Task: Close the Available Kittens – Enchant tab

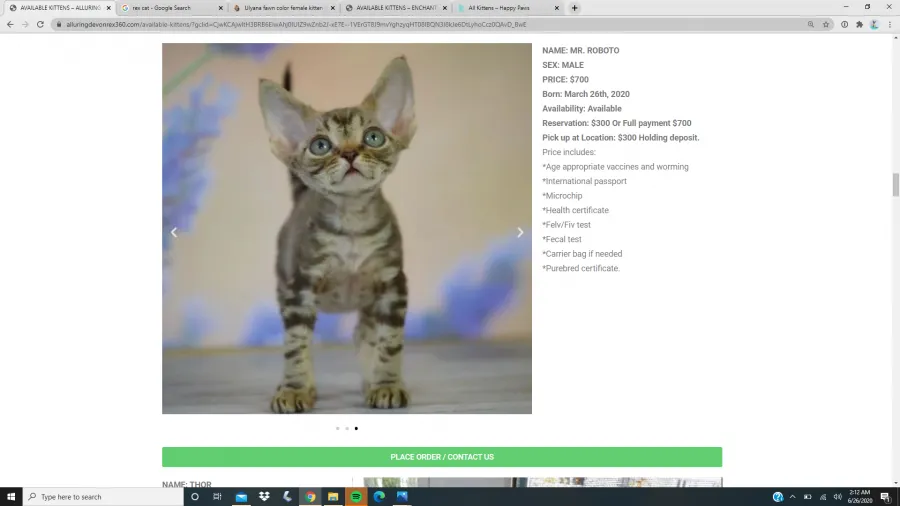Action: coord(445,8)
